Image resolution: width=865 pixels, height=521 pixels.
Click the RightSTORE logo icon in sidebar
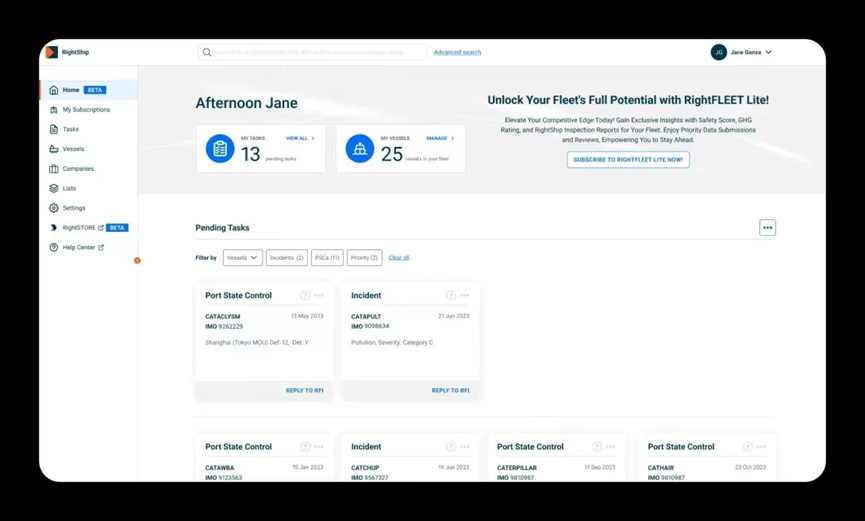tap(54, 228)
